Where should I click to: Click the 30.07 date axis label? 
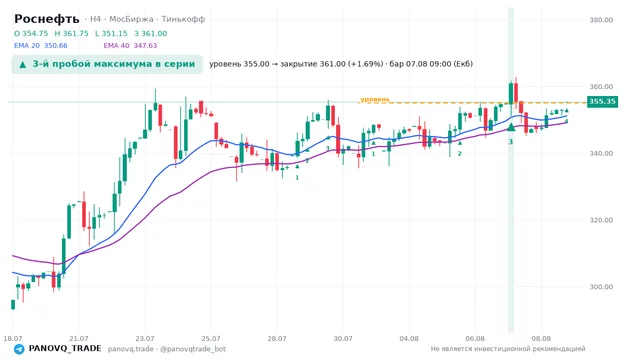(x=343, y=338)
